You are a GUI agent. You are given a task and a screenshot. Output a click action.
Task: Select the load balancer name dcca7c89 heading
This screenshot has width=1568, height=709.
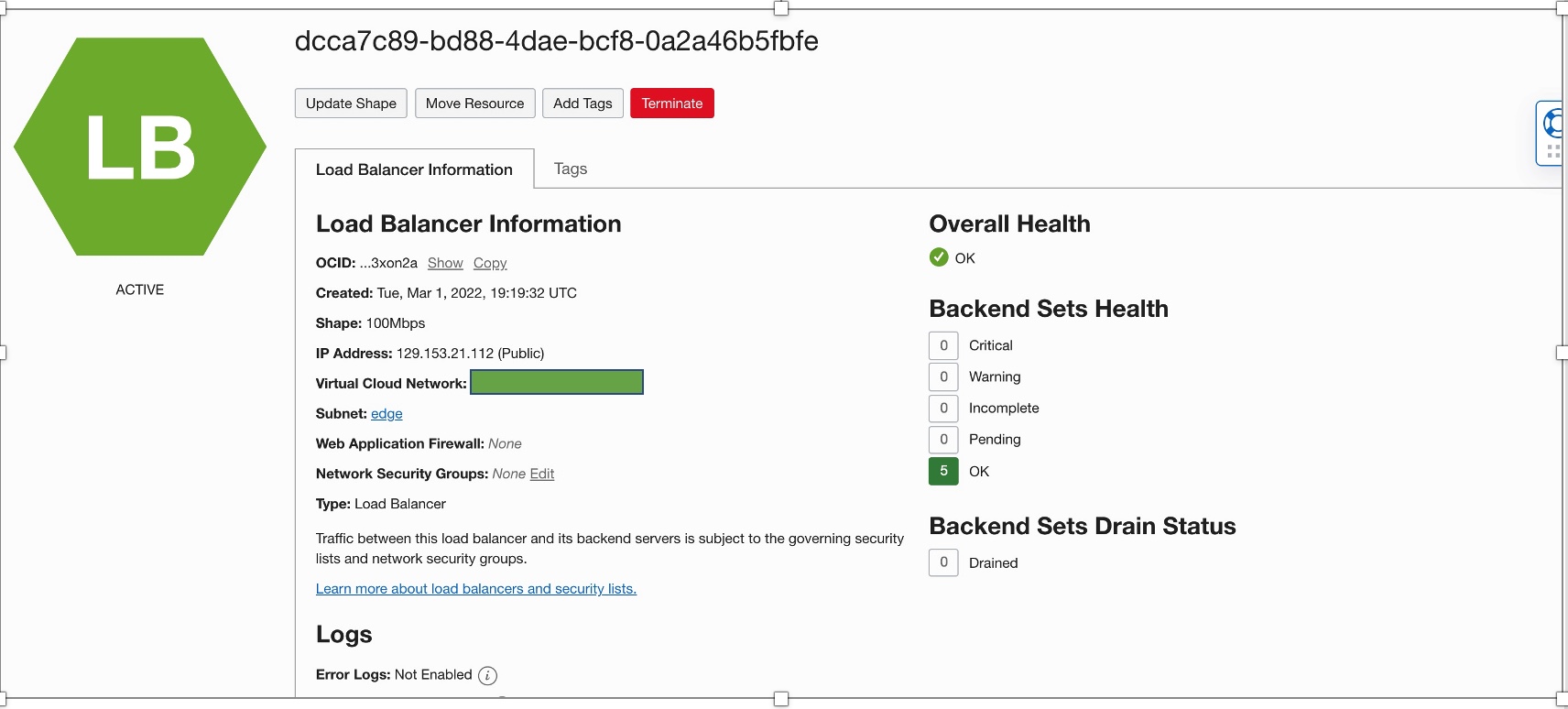click(x=556, y=41)
